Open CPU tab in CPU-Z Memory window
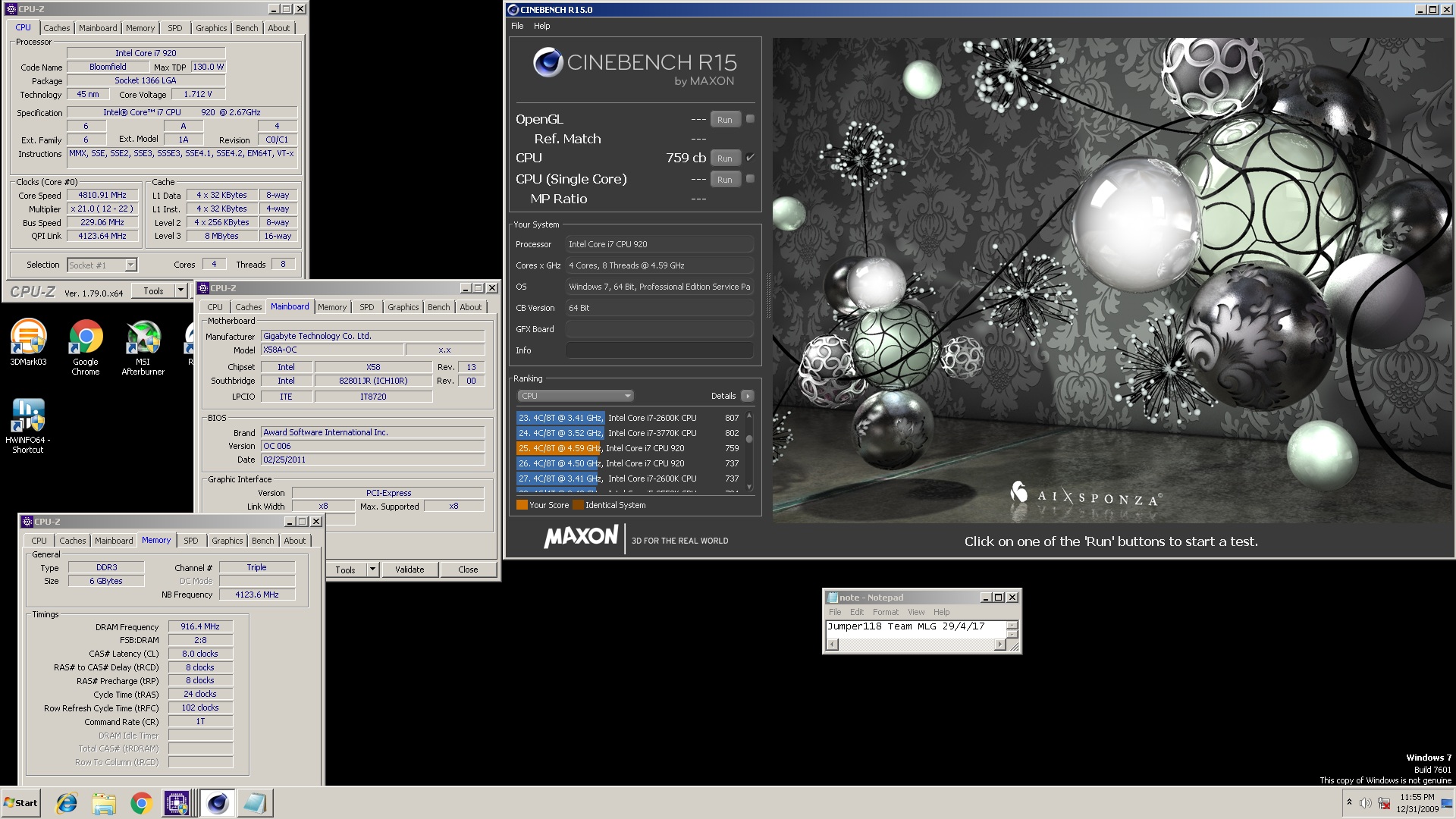The height and width of the screenshot is (819, 1456). coord(39,541)
